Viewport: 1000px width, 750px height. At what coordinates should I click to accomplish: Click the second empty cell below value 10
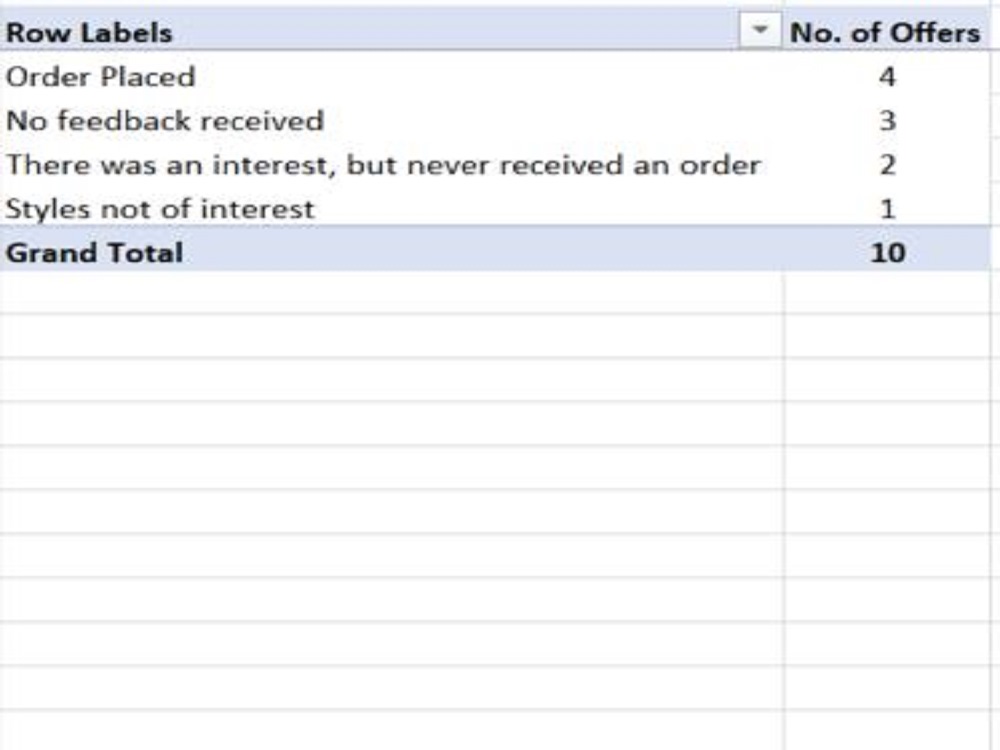[x=887, y=336]
